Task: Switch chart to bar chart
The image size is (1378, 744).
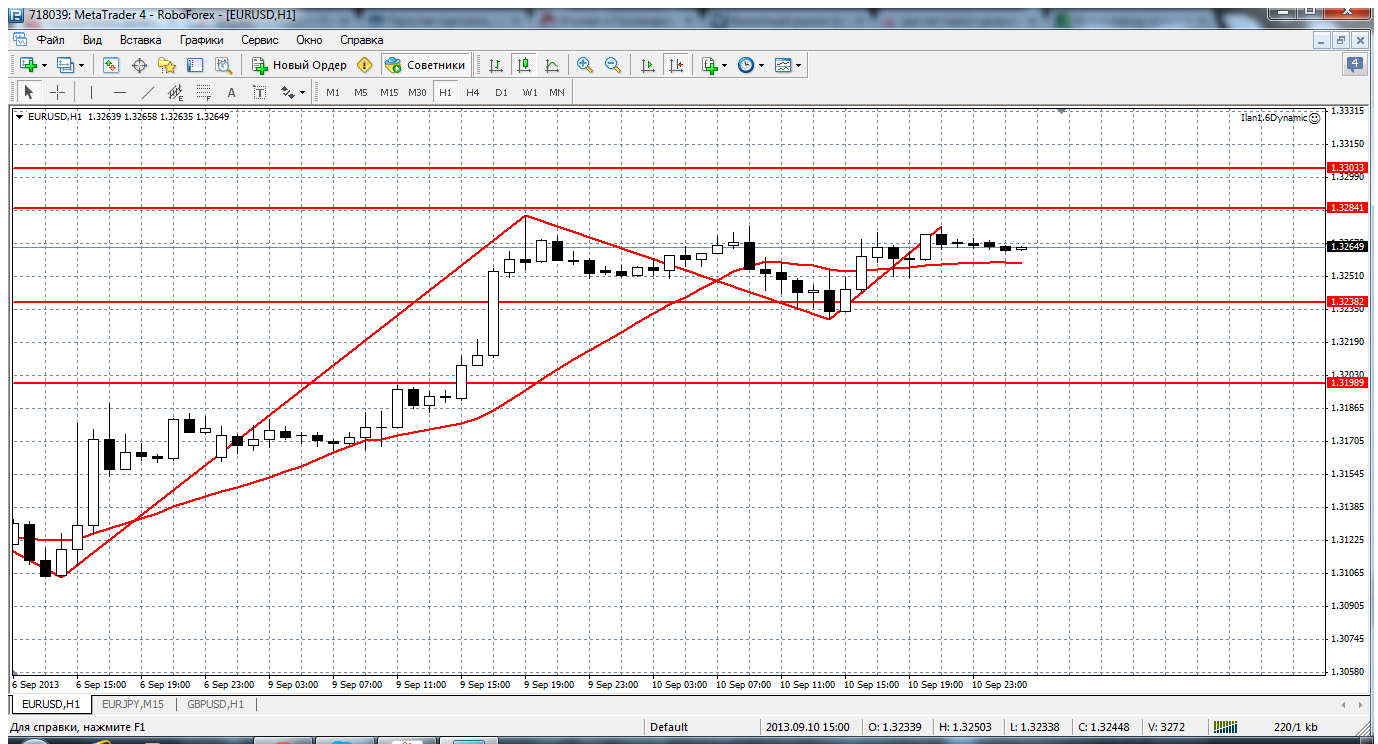Action: pyautogui.click(x=495, y=65)
